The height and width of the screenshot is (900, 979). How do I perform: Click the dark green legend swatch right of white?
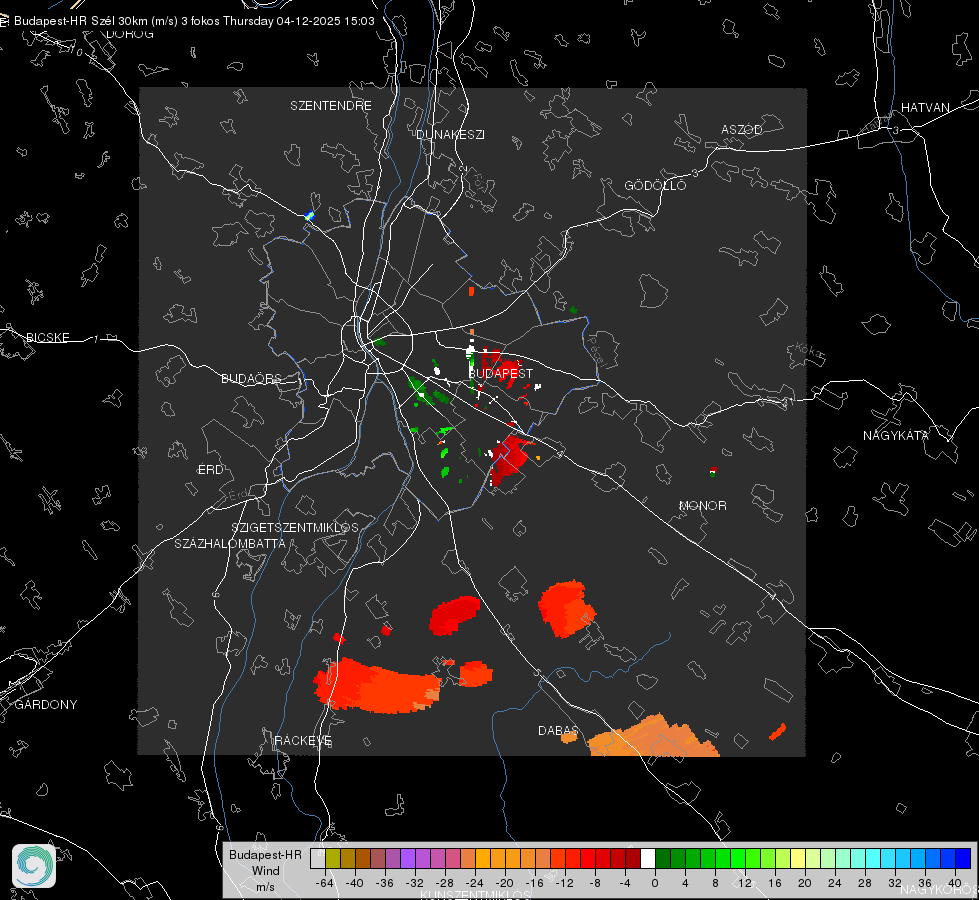[x=663, y=859]
